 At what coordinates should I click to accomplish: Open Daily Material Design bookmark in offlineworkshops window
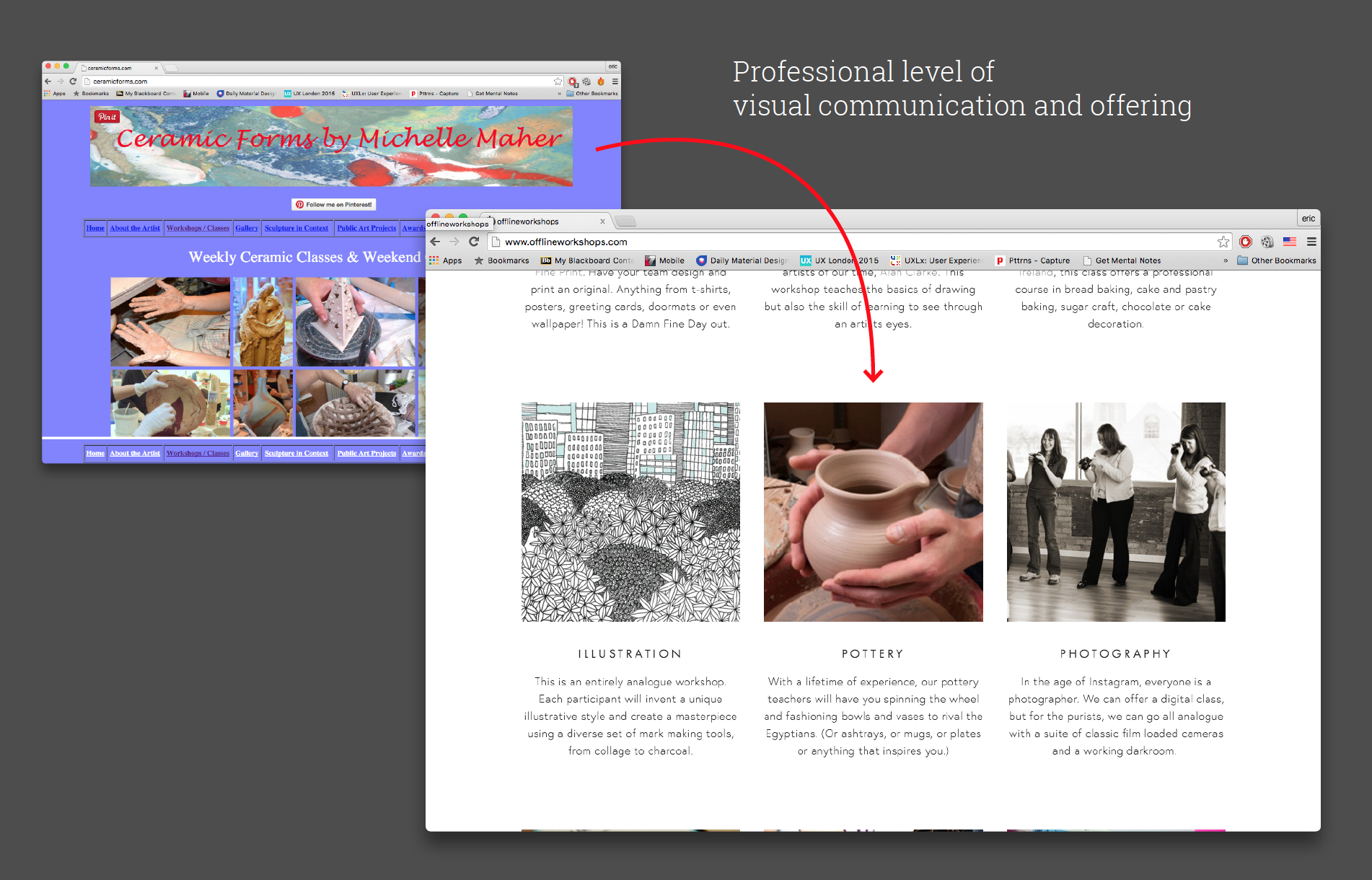742,260
